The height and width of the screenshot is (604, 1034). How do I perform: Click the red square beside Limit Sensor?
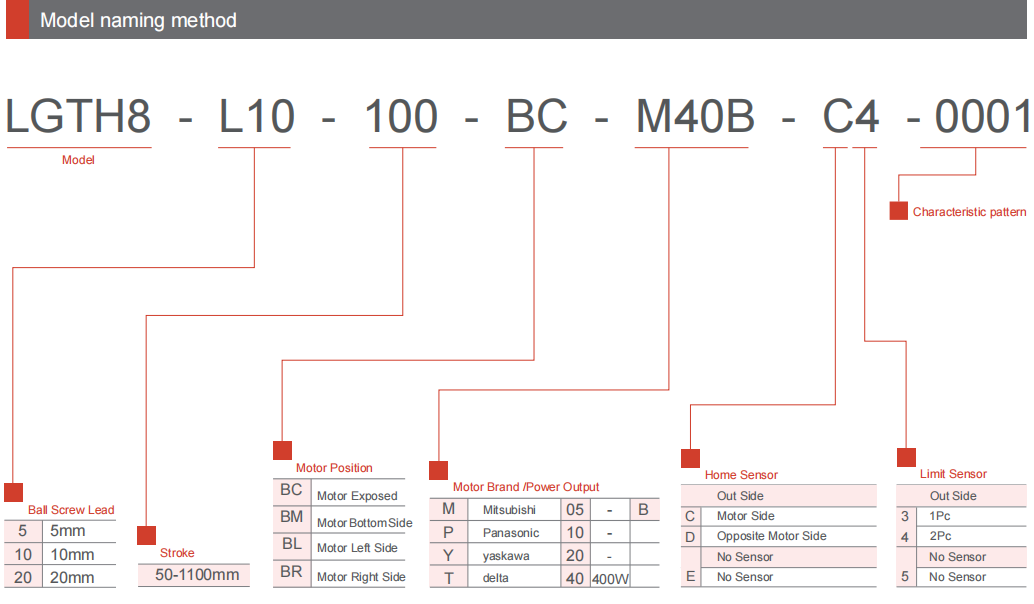tap(906, 457)
